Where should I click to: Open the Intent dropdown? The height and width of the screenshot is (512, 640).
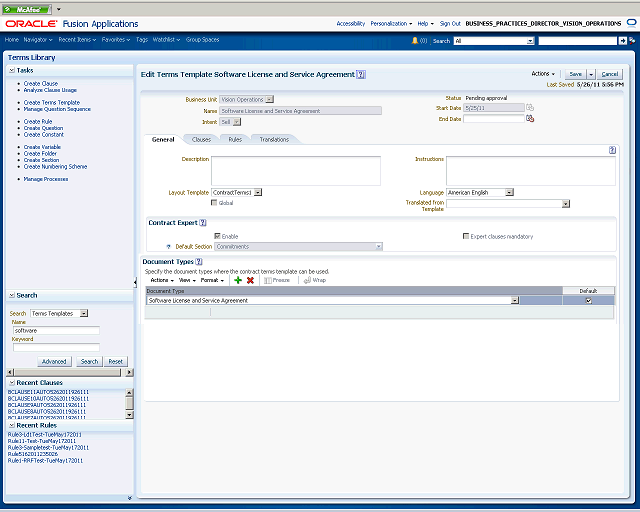(x=237, y=122)
